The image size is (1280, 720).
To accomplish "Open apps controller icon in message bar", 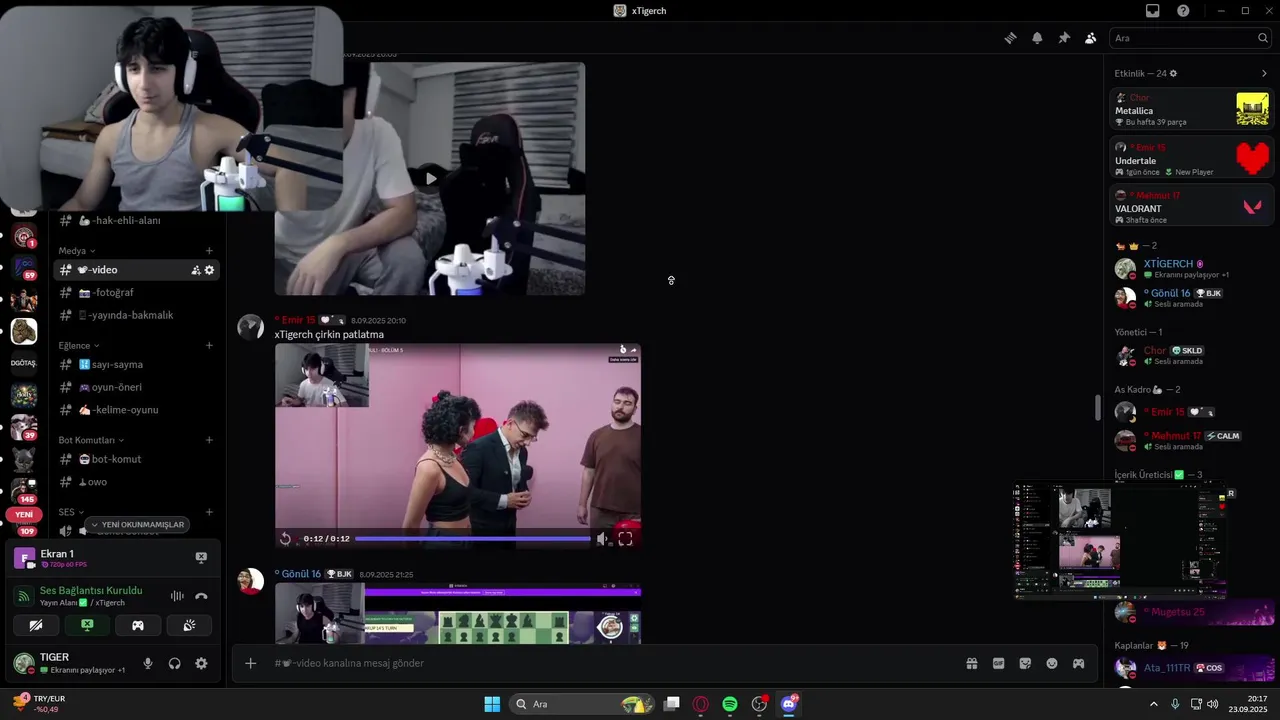I will tap(1079, 663).
